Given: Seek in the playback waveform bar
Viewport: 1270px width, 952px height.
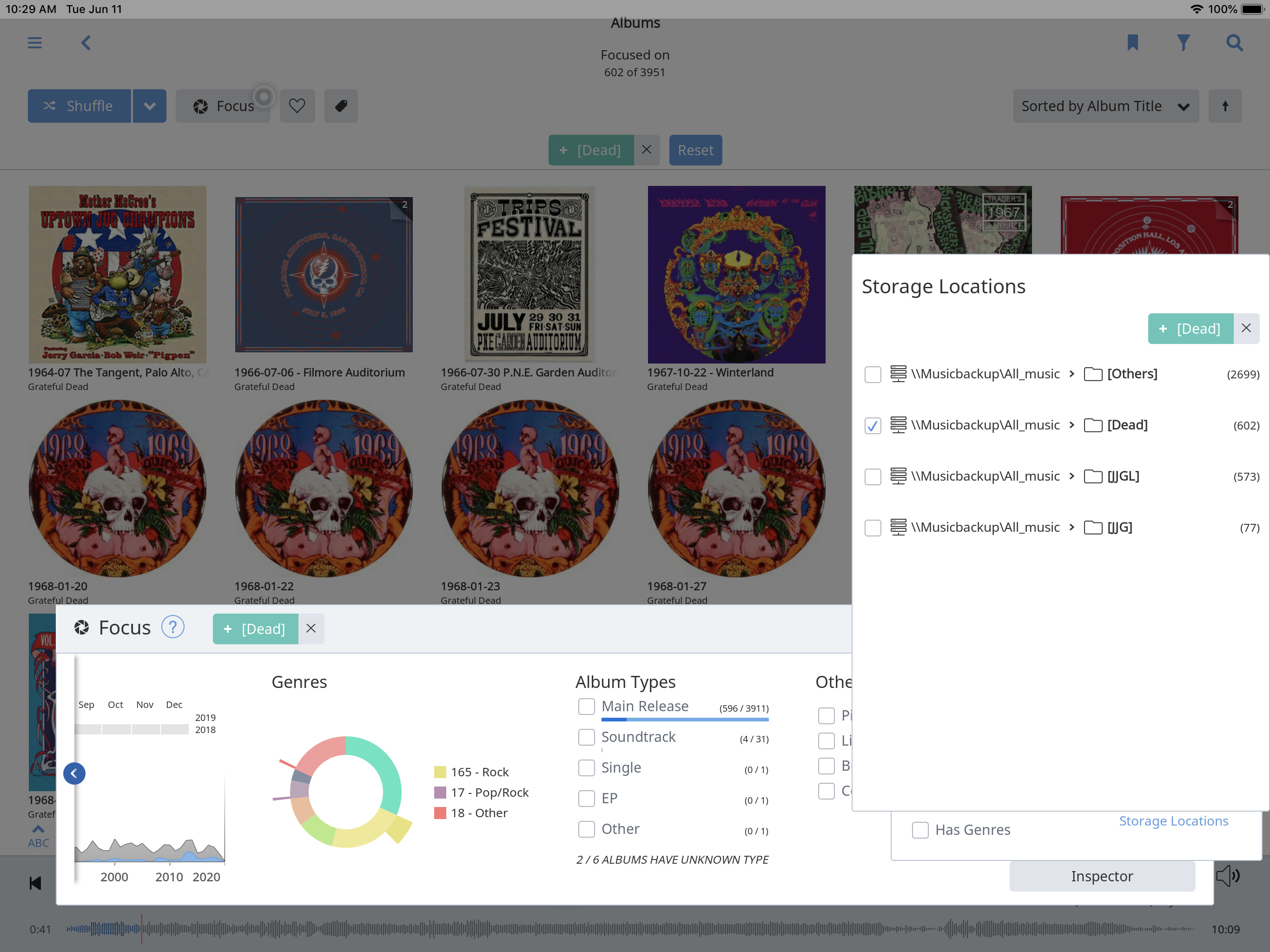Looking at the screenshot, I should (630, 928).
